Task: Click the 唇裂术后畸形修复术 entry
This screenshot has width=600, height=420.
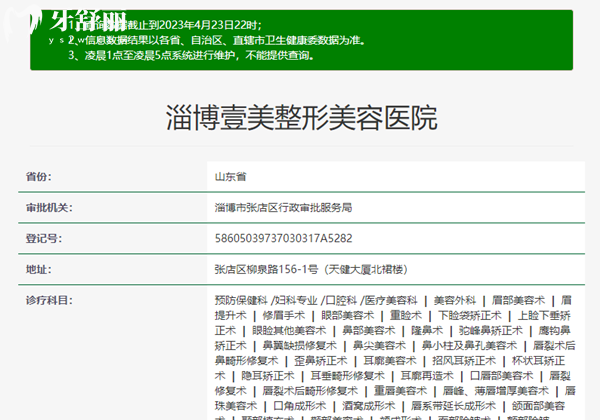Action: (x=310, y=391)
